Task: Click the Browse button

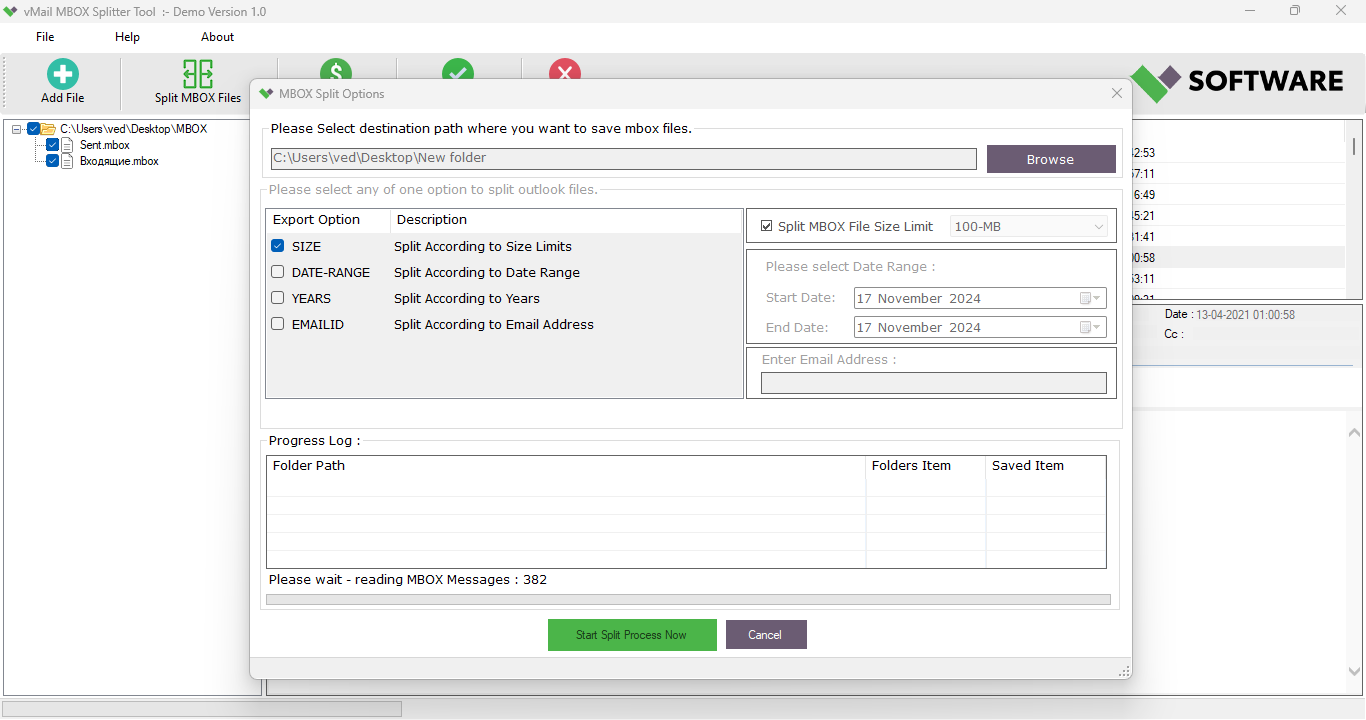Action: click(x=1051, y=159)
